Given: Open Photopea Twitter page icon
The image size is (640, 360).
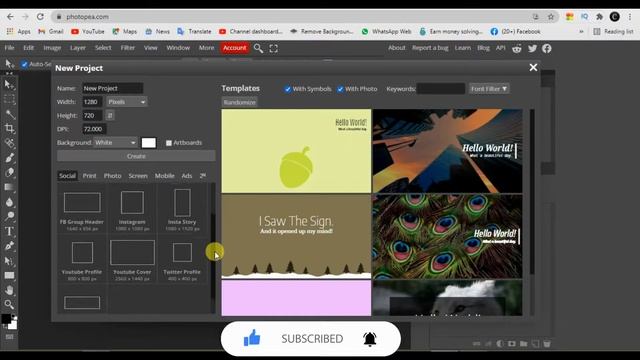Looking at the screenshot, I should (x=532, y=49).
